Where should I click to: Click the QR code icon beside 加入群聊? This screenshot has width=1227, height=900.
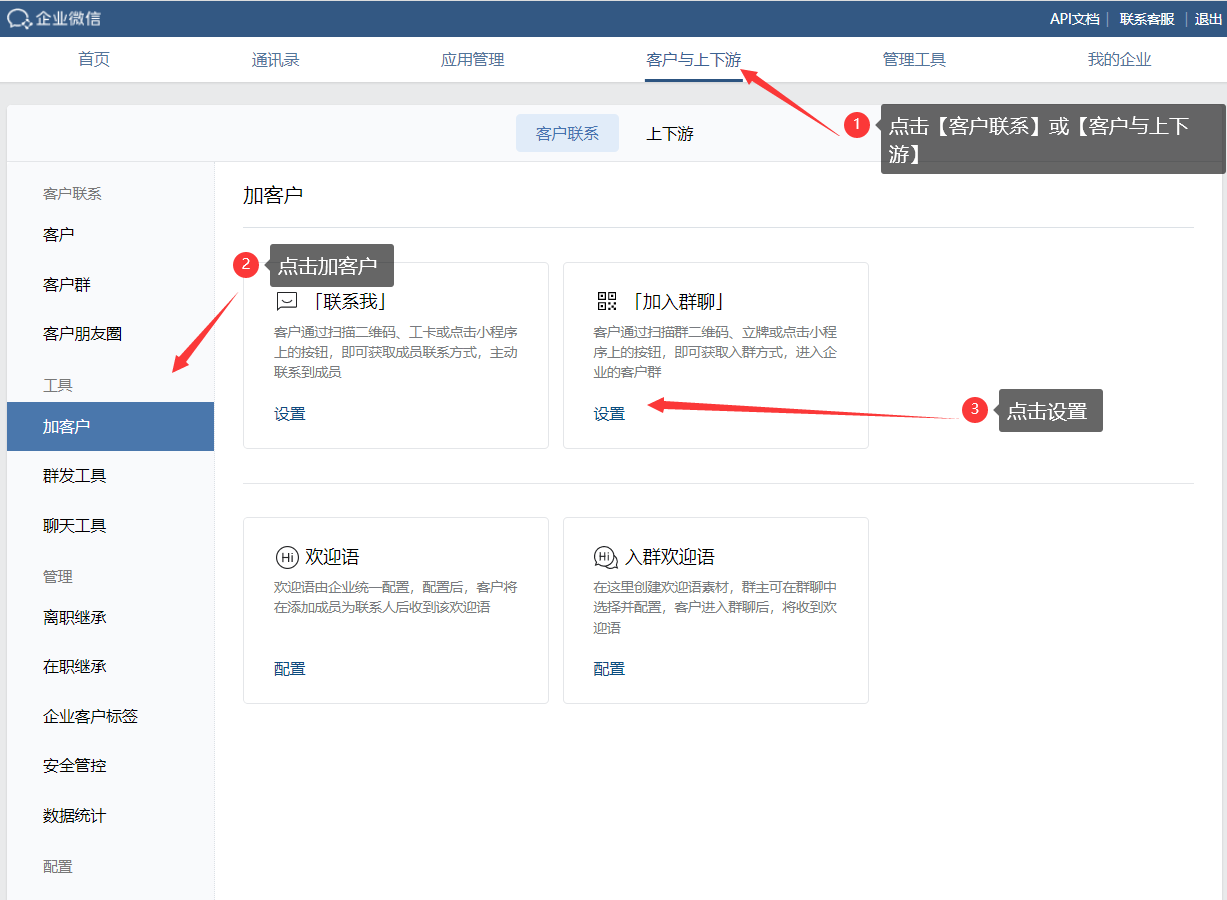coord(607,301)
